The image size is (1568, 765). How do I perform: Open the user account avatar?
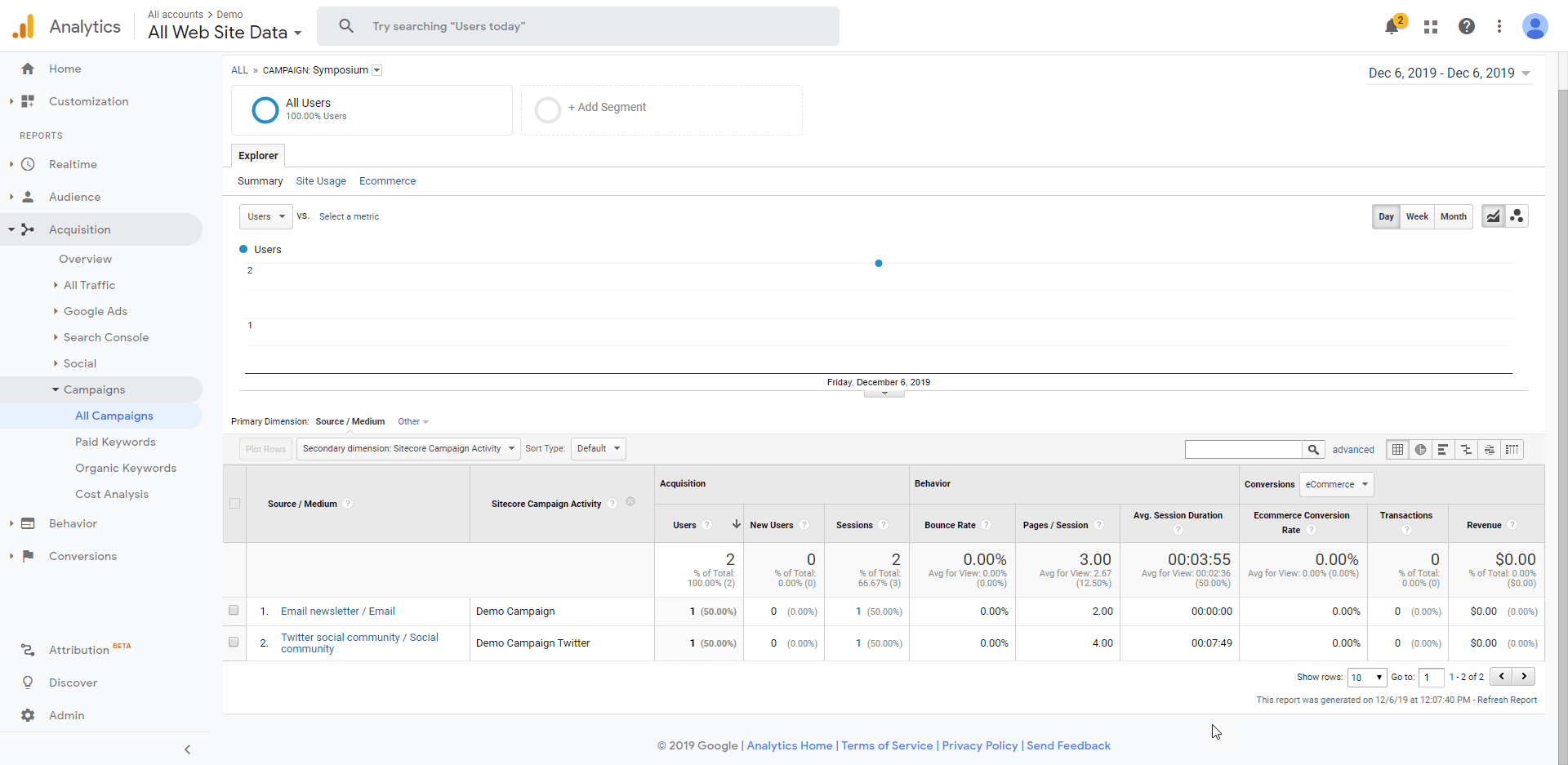click(1535, 26)
